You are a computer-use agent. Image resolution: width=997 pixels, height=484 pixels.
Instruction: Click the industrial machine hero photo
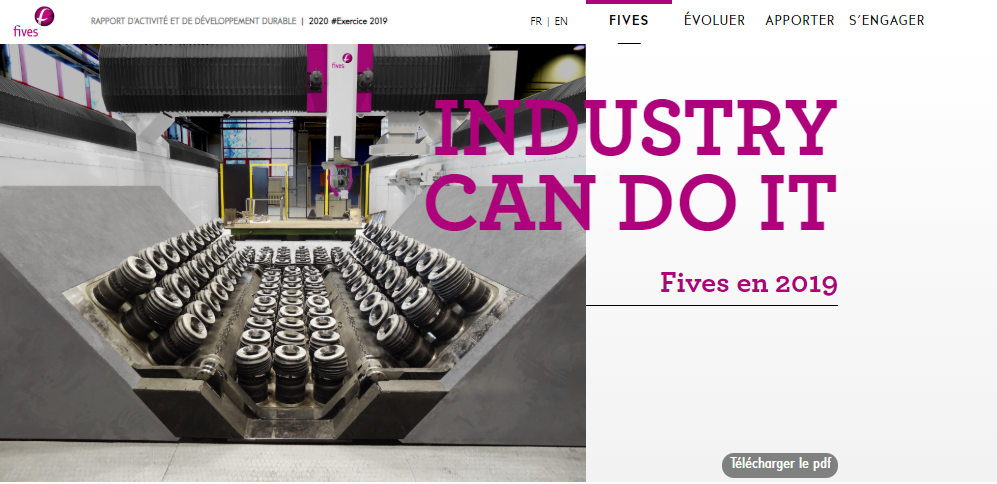pyautogui.click(x=292, y=263)
